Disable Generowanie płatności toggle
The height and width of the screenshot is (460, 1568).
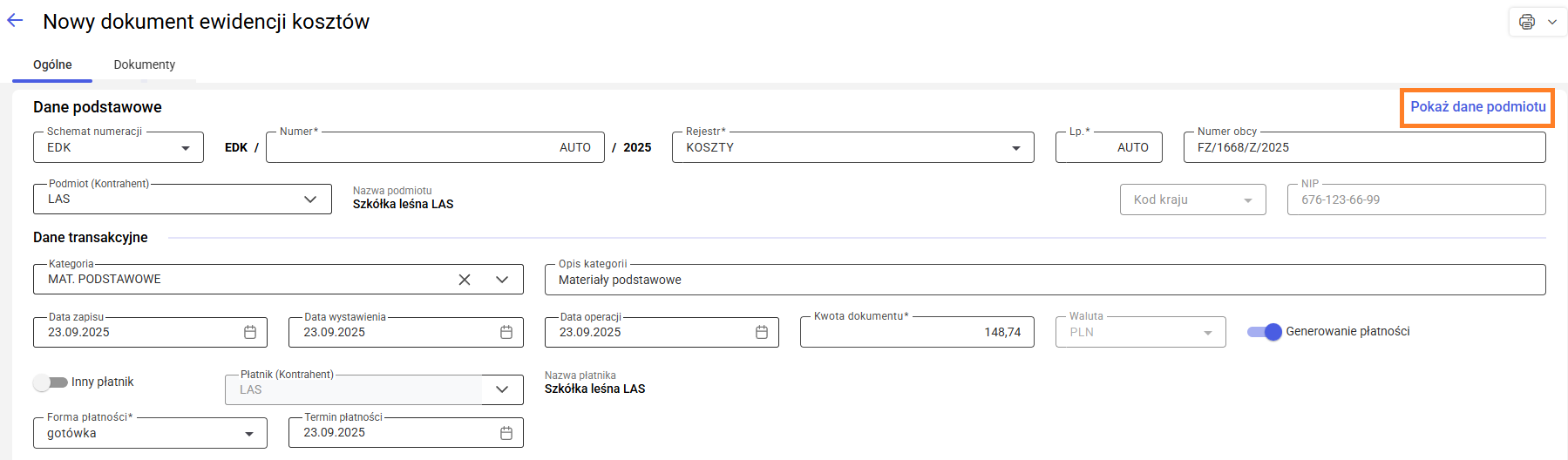point(1265,332)
